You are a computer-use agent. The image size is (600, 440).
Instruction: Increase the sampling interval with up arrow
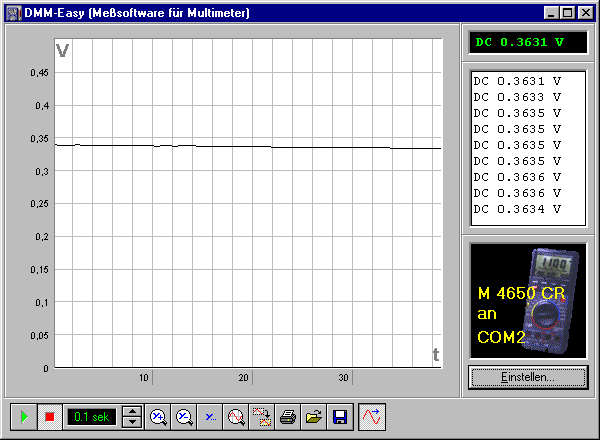tap(132, 411)
